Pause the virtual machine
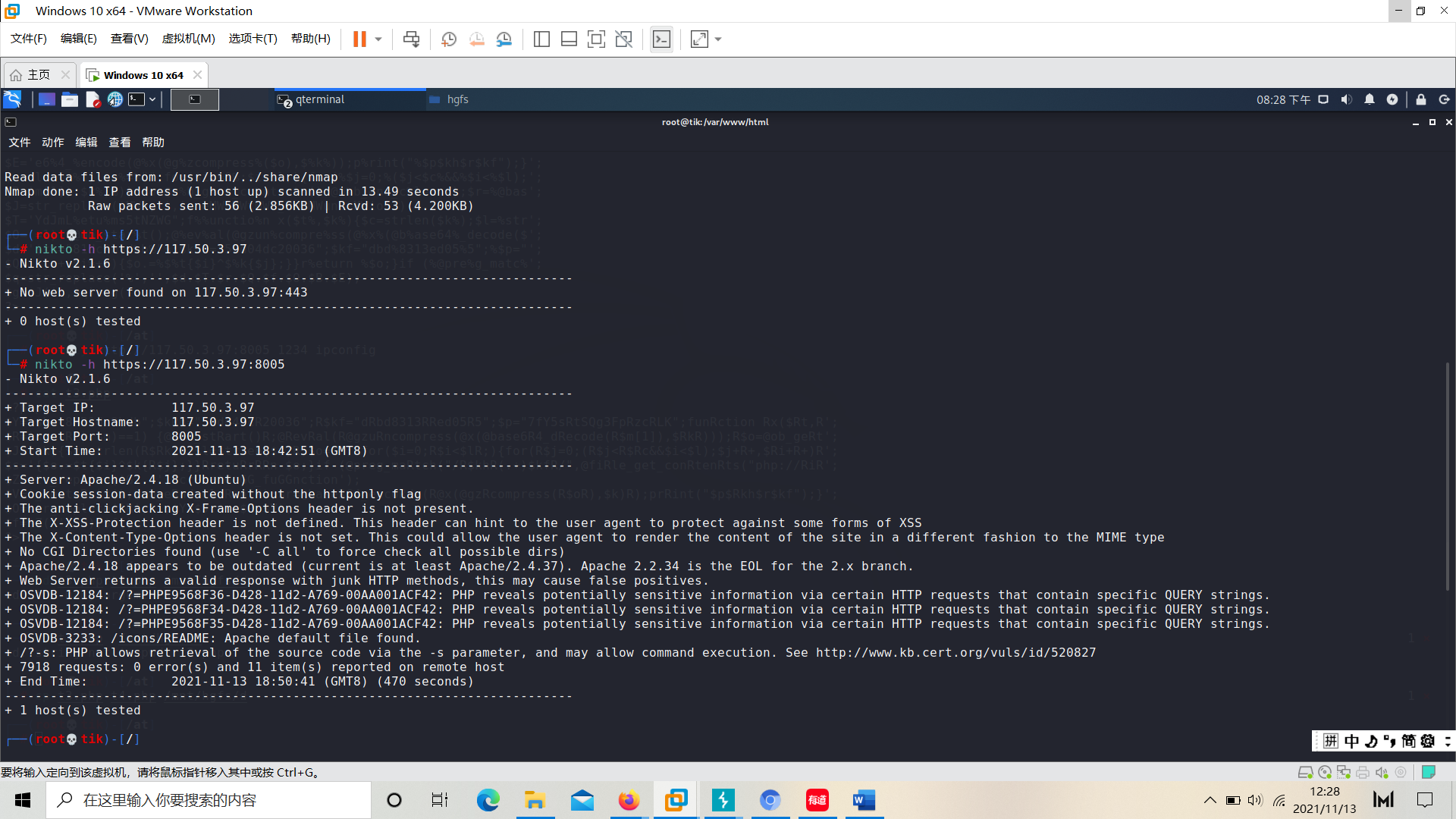The width and height of the screenshot is (1456, 819). pyautogui.click(x=359, y=39)
